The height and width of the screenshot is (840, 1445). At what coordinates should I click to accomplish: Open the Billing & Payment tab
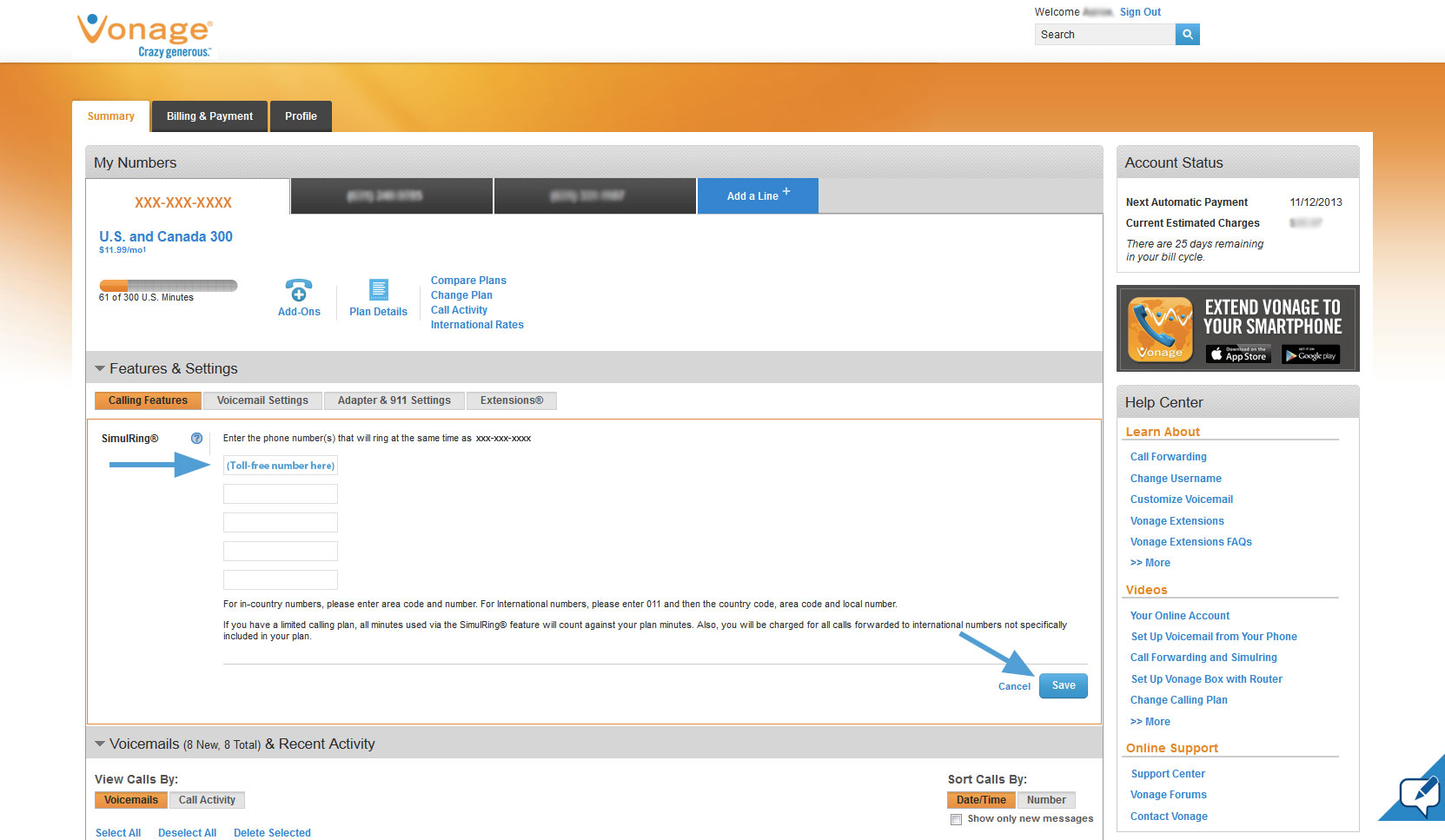tap(209, 116)
